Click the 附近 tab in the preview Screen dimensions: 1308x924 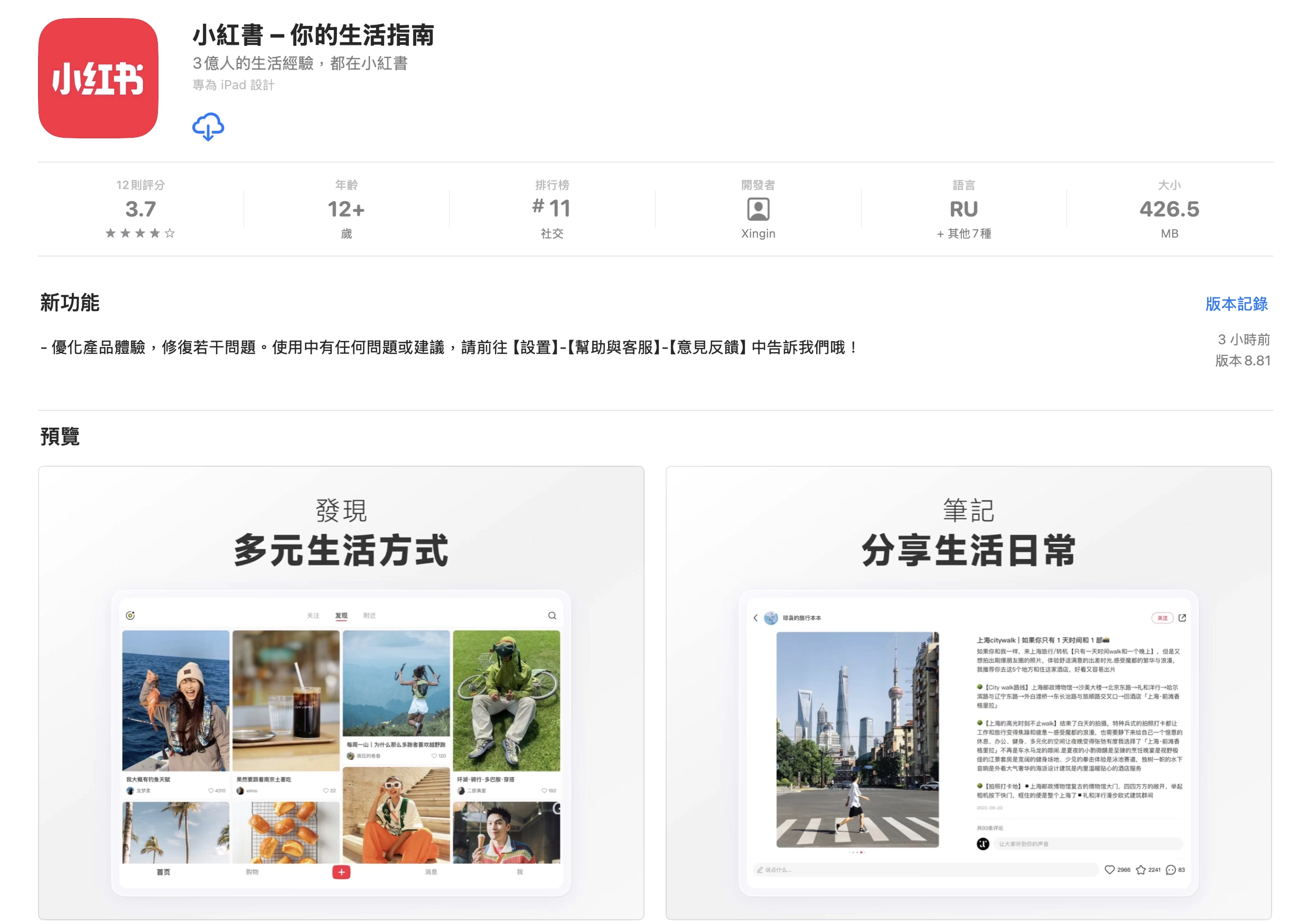coord(369,616)
